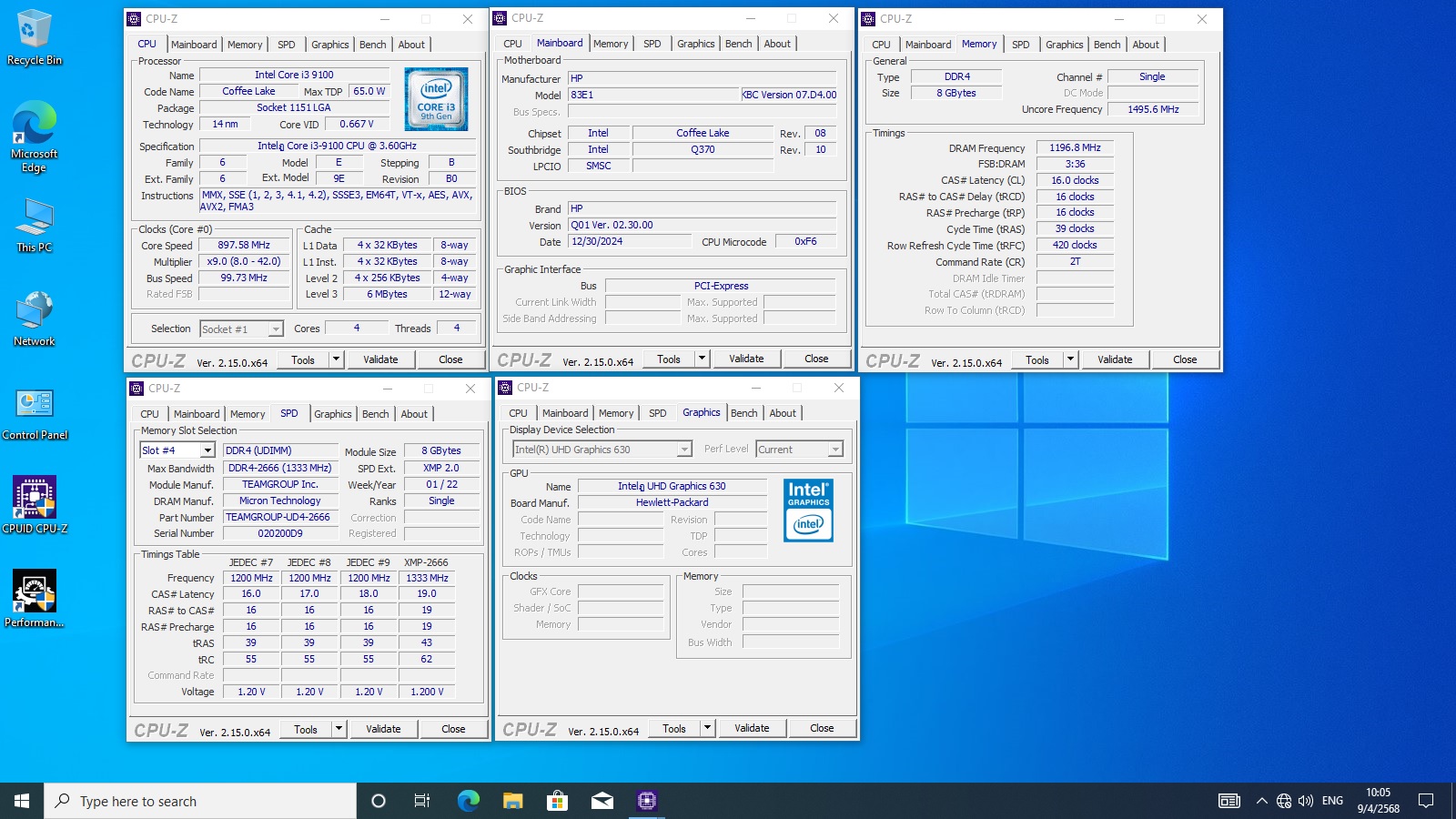The width and height of the screenshot is (1456, 819).
Task: Click the Hewlett-Packard board manufacturer field
Action: tap(672, 502)
